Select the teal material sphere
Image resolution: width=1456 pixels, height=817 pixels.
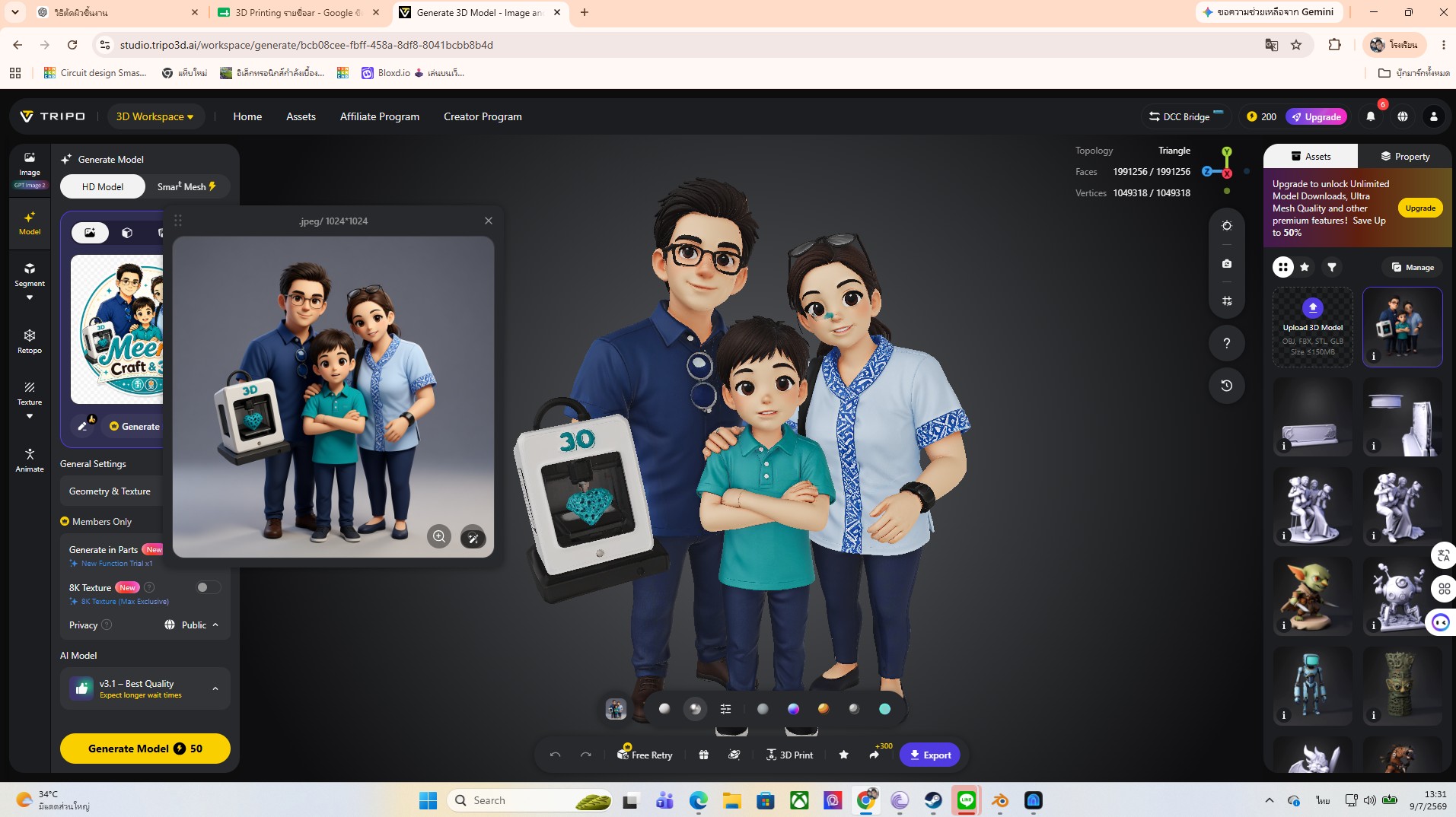tap(884, 709)
